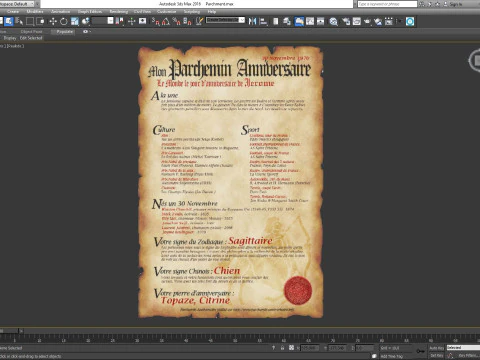
Task: Open Layer Explorer icon
Action: pos(287,21)
